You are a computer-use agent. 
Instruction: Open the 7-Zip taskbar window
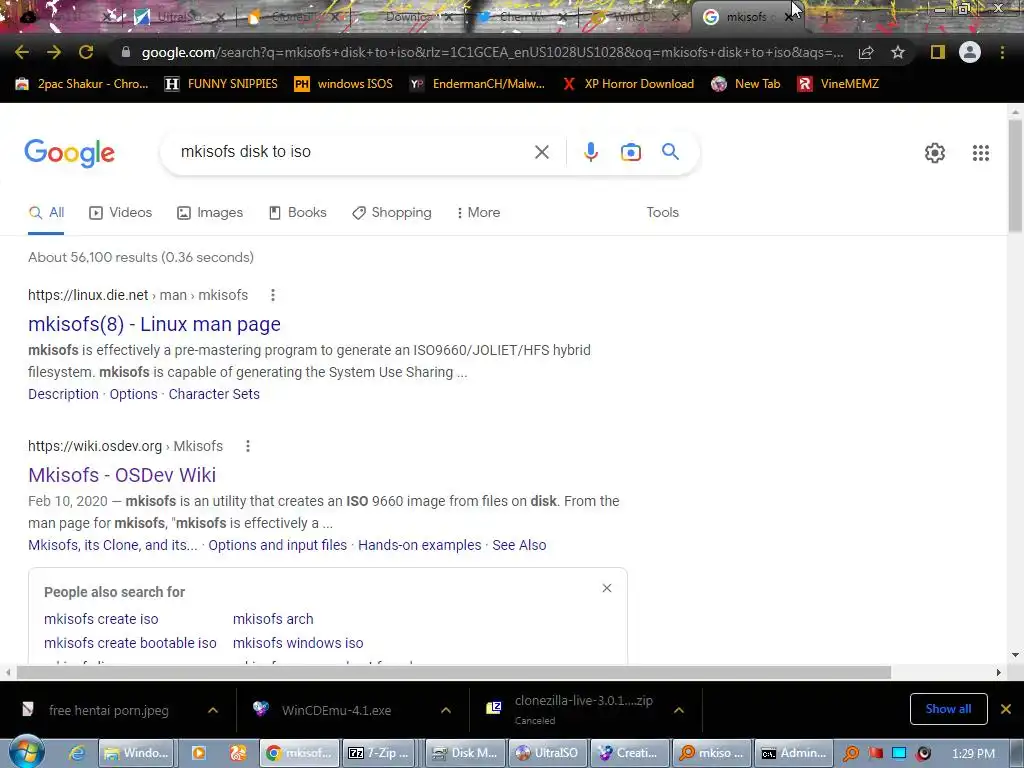click(381, 753)
